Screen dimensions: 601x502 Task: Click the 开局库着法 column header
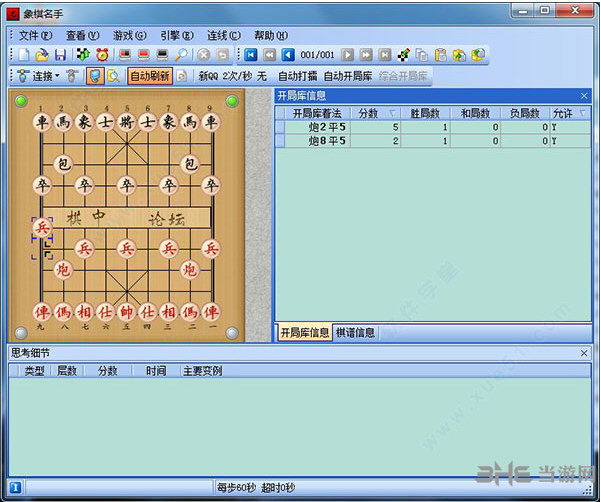(x=317, y=113)
